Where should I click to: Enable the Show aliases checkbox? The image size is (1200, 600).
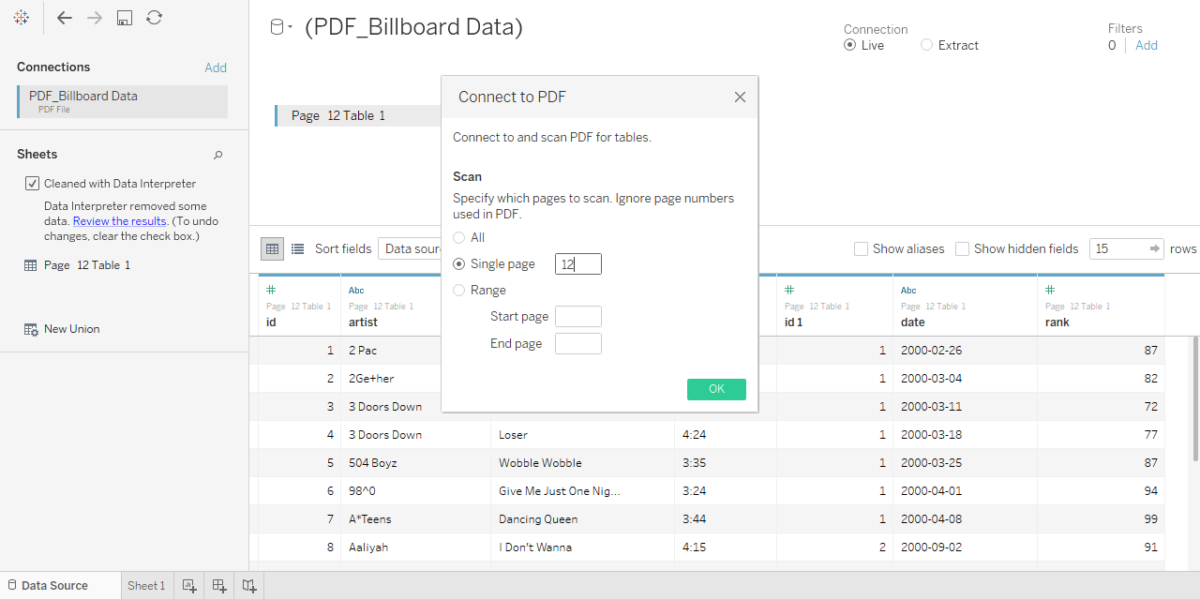[x=860, y=248]
